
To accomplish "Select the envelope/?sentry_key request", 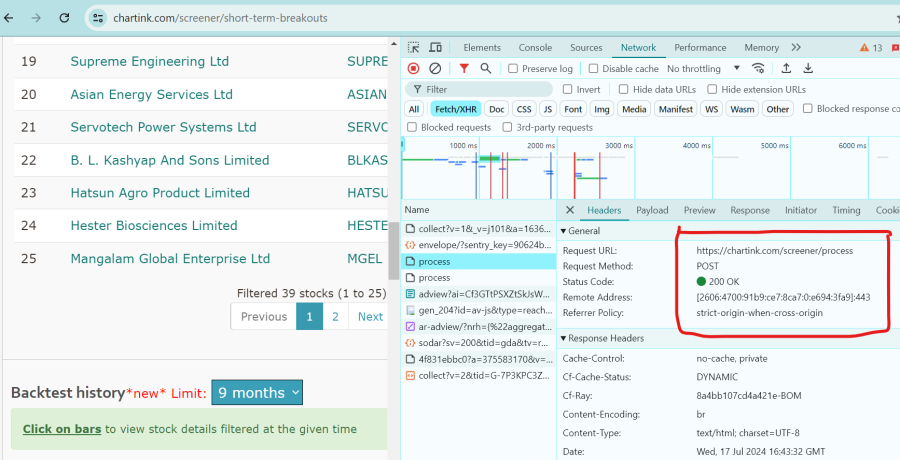I will coord(479,245).
